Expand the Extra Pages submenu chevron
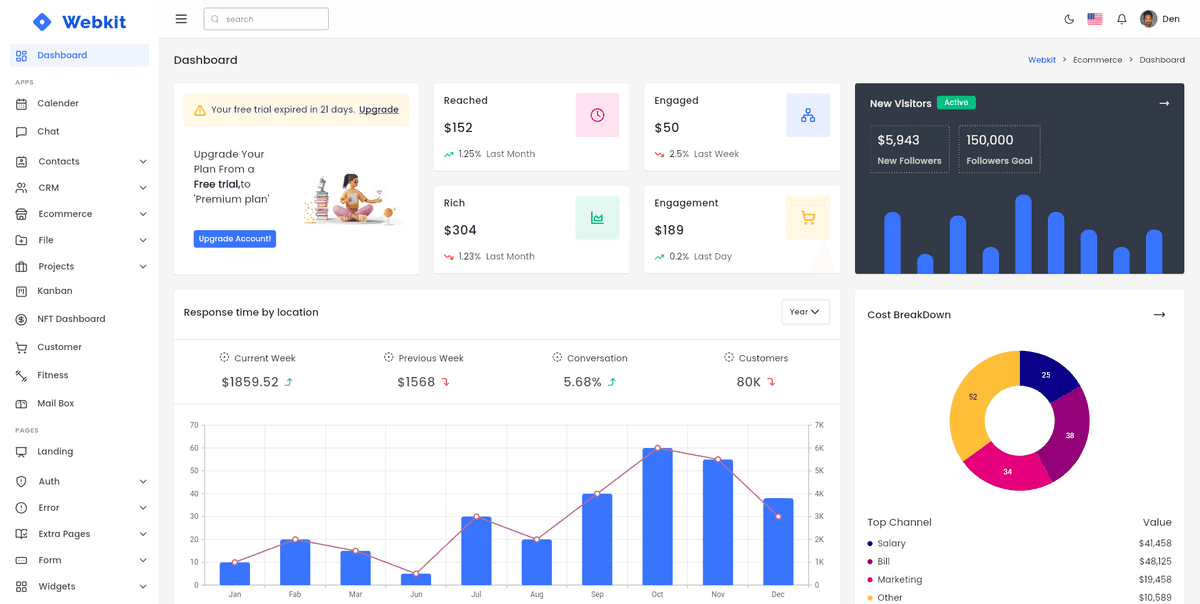Screen dimensions: 1200x604 point(143,534)
